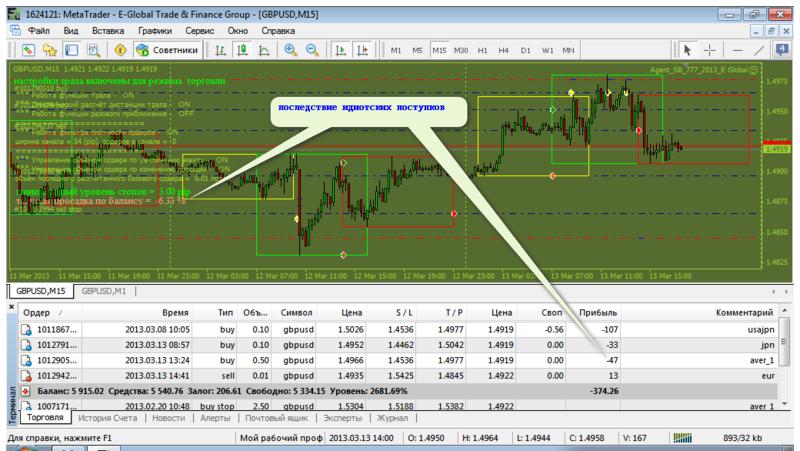Open the Справка menu

pos(278,31)
